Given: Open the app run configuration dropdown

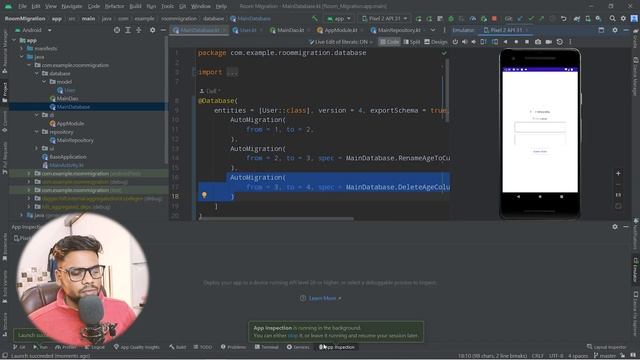Looking at the screenshot, I should 339,18.
